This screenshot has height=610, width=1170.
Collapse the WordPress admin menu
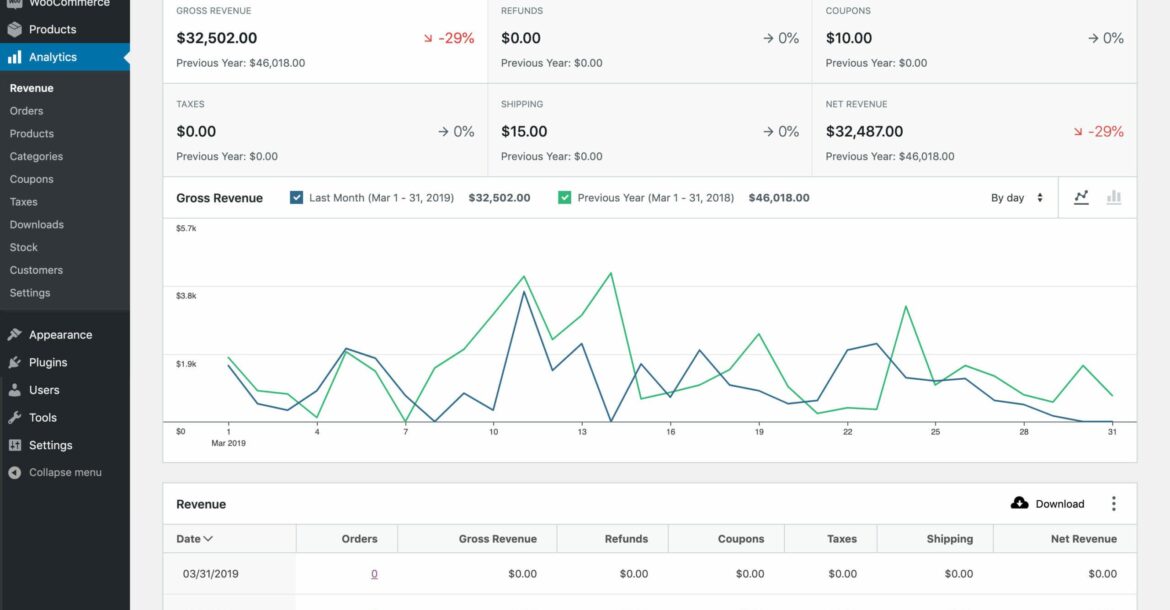[55, 471]
